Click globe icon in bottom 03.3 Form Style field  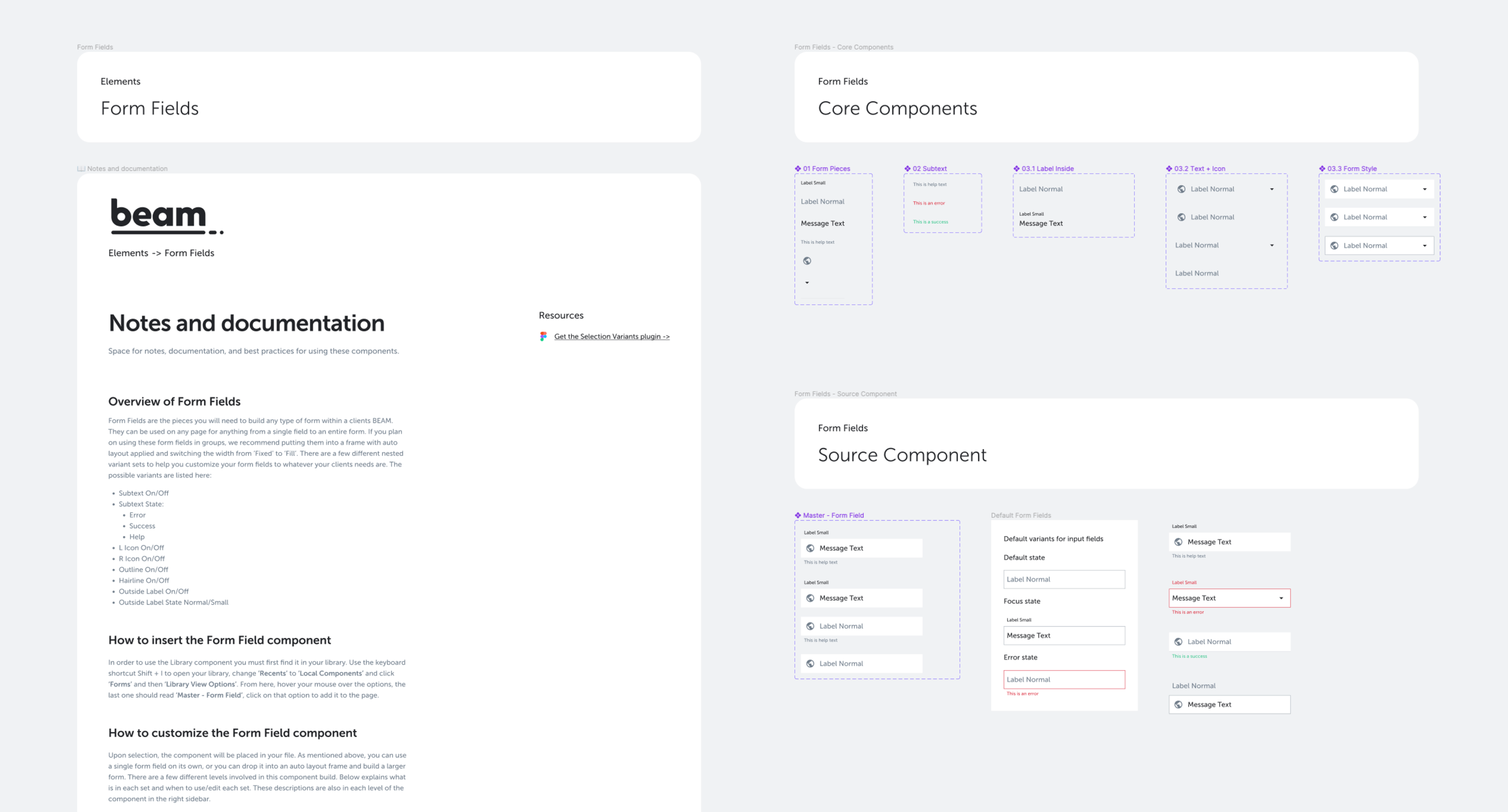coord(1334,246)
